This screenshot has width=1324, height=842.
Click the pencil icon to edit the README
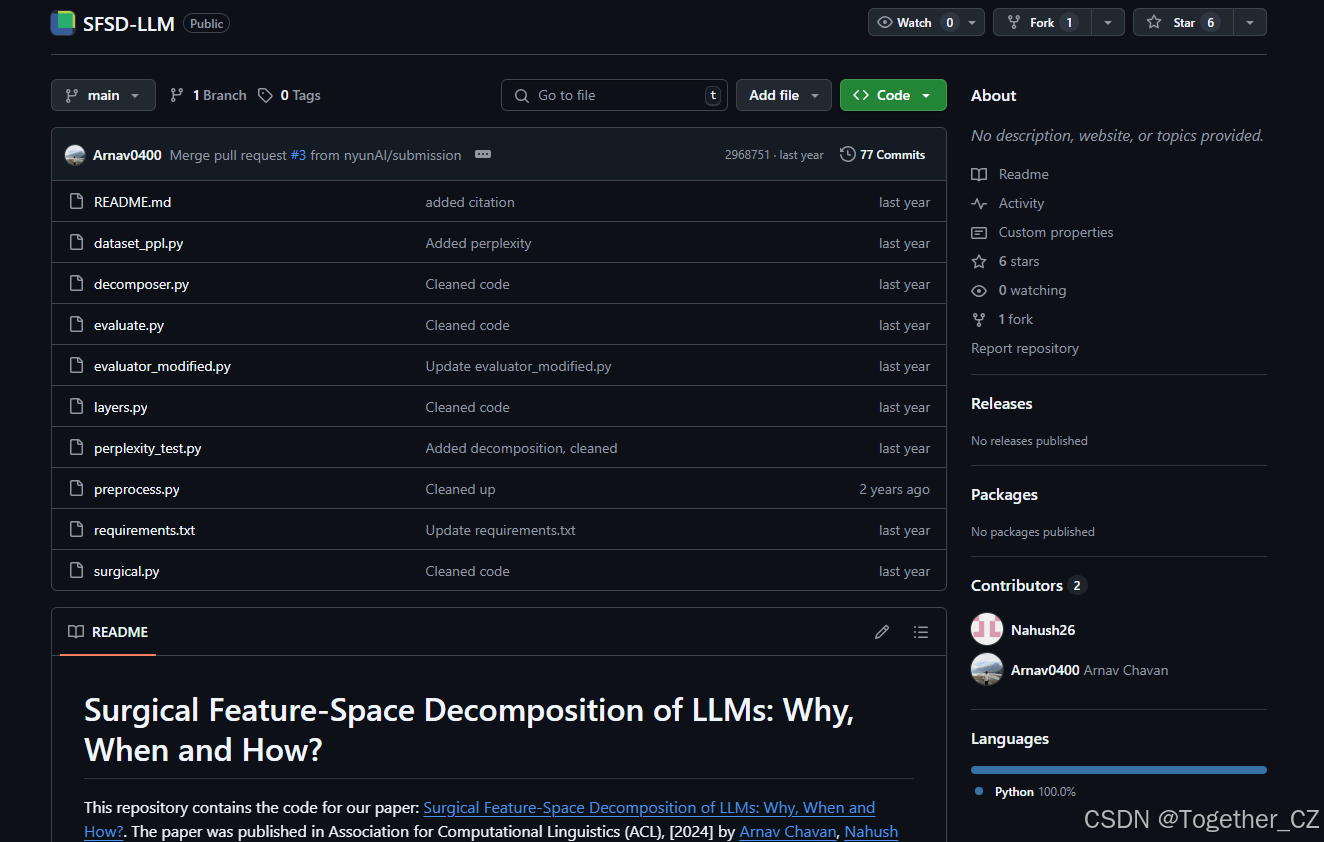tap(881, 631)
